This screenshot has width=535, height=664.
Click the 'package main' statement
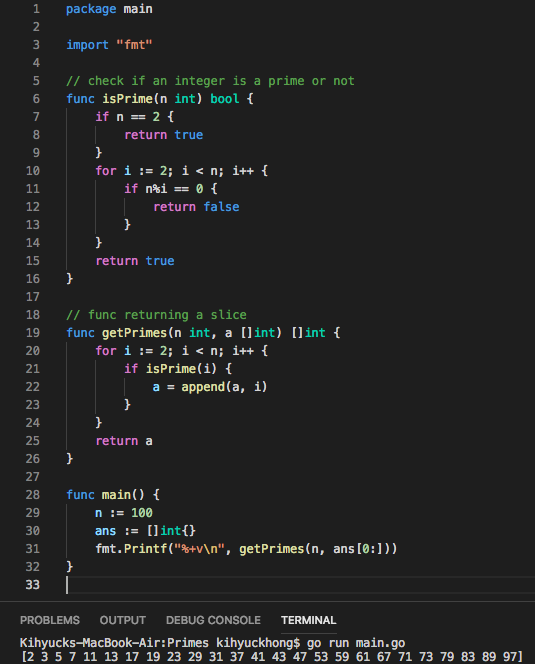pos(109,9)
